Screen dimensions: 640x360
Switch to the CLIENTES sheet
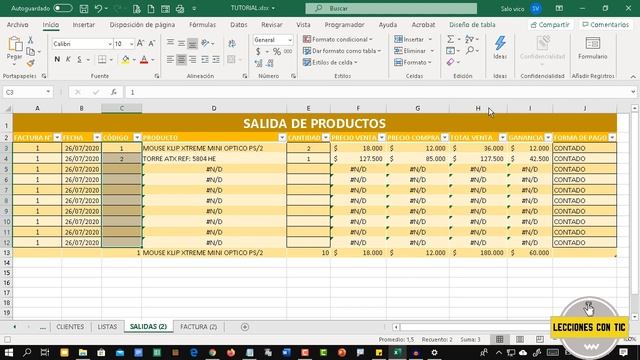[70, 327]
